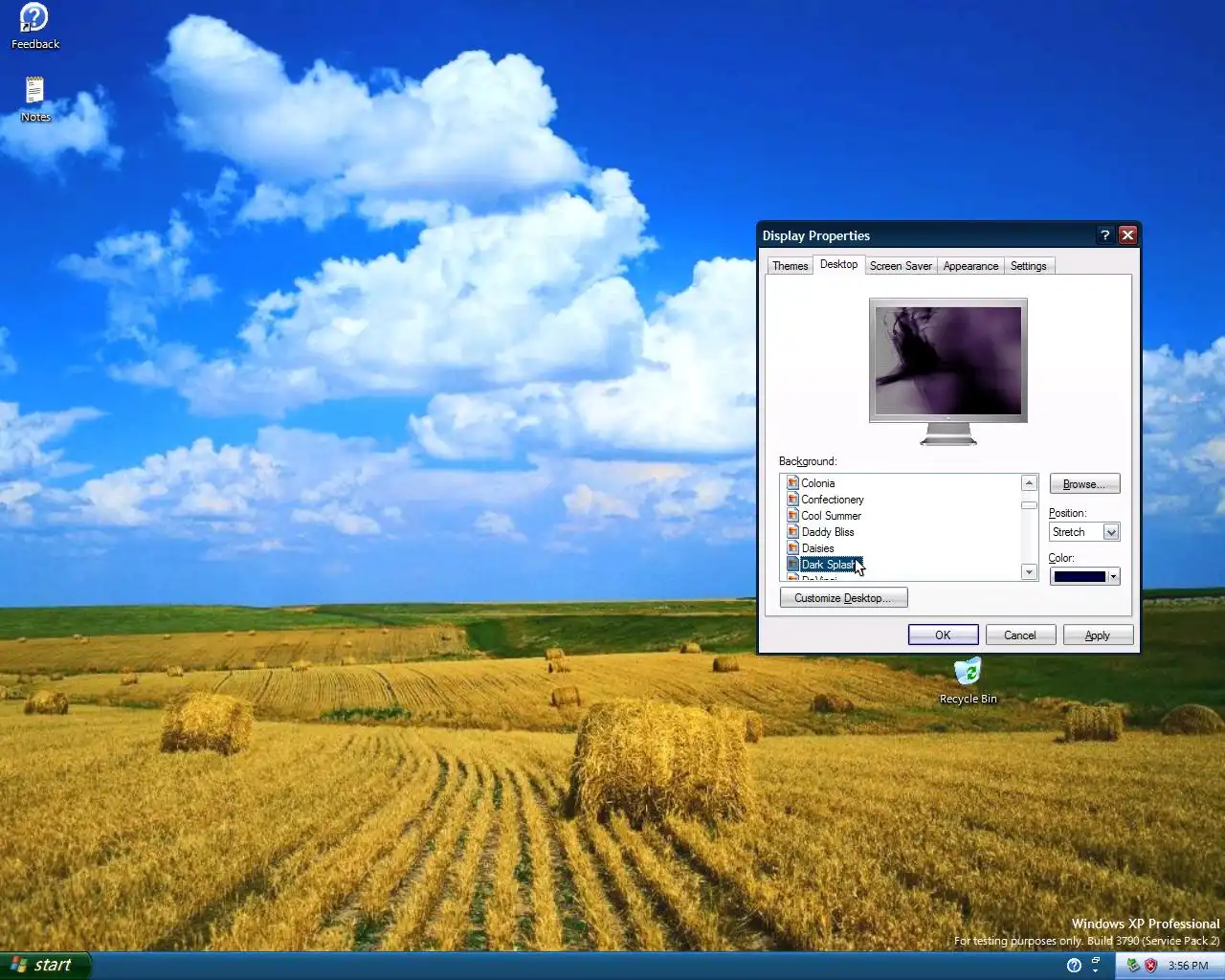Click the Cool Summer wallpaper file icon

(792, 516)
